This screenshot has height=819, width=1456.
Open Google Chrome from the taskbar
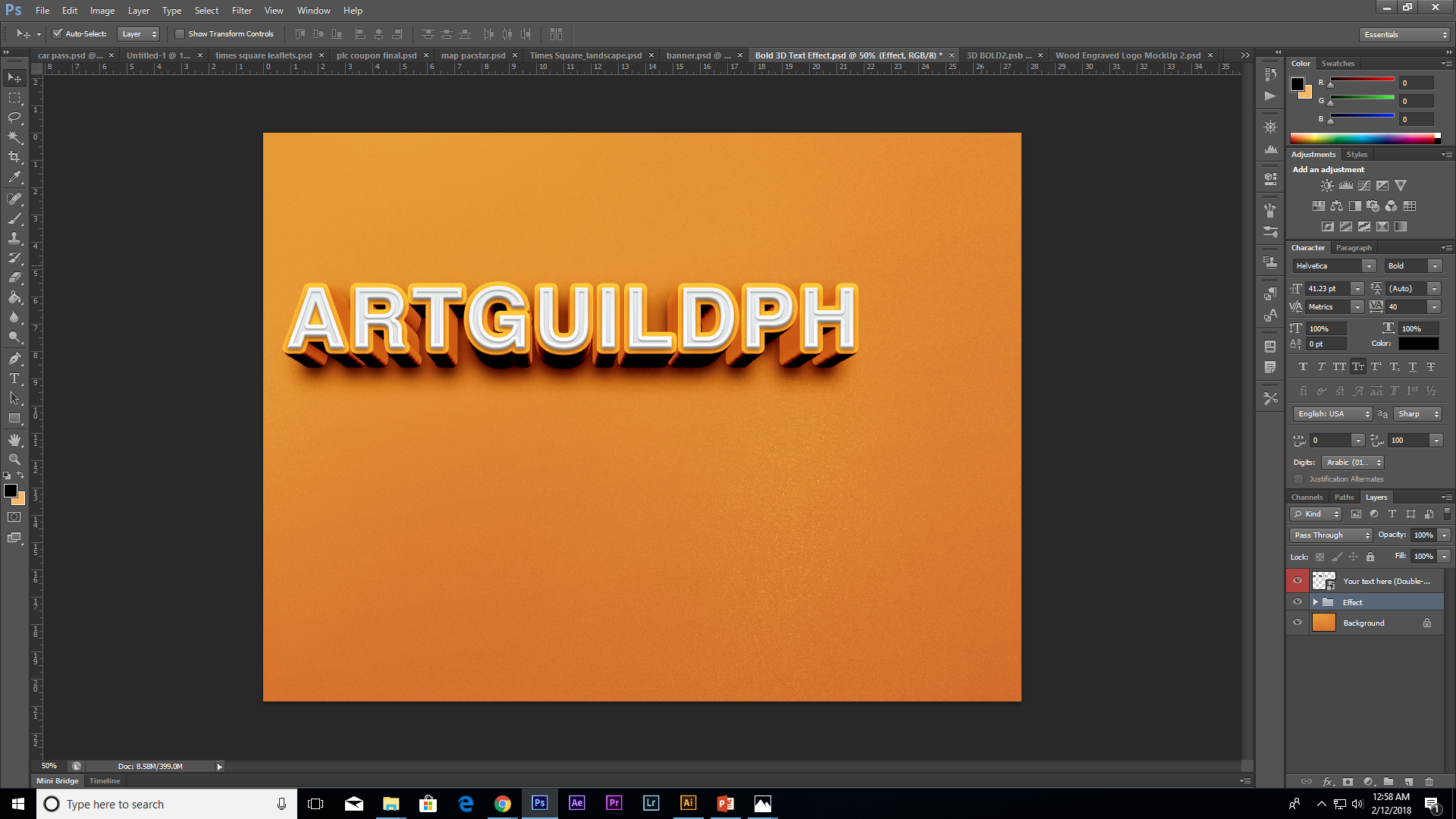(502, 803)
